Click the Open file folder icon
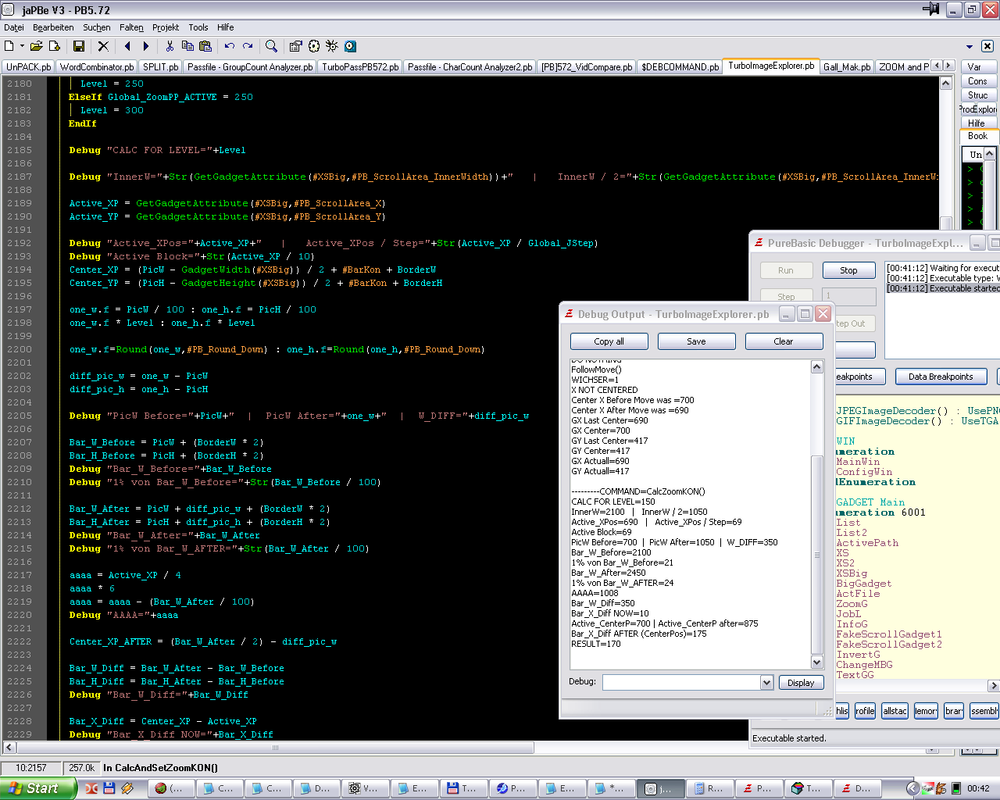The height and width of the screenshot is (800, 1000). [37, 46]
